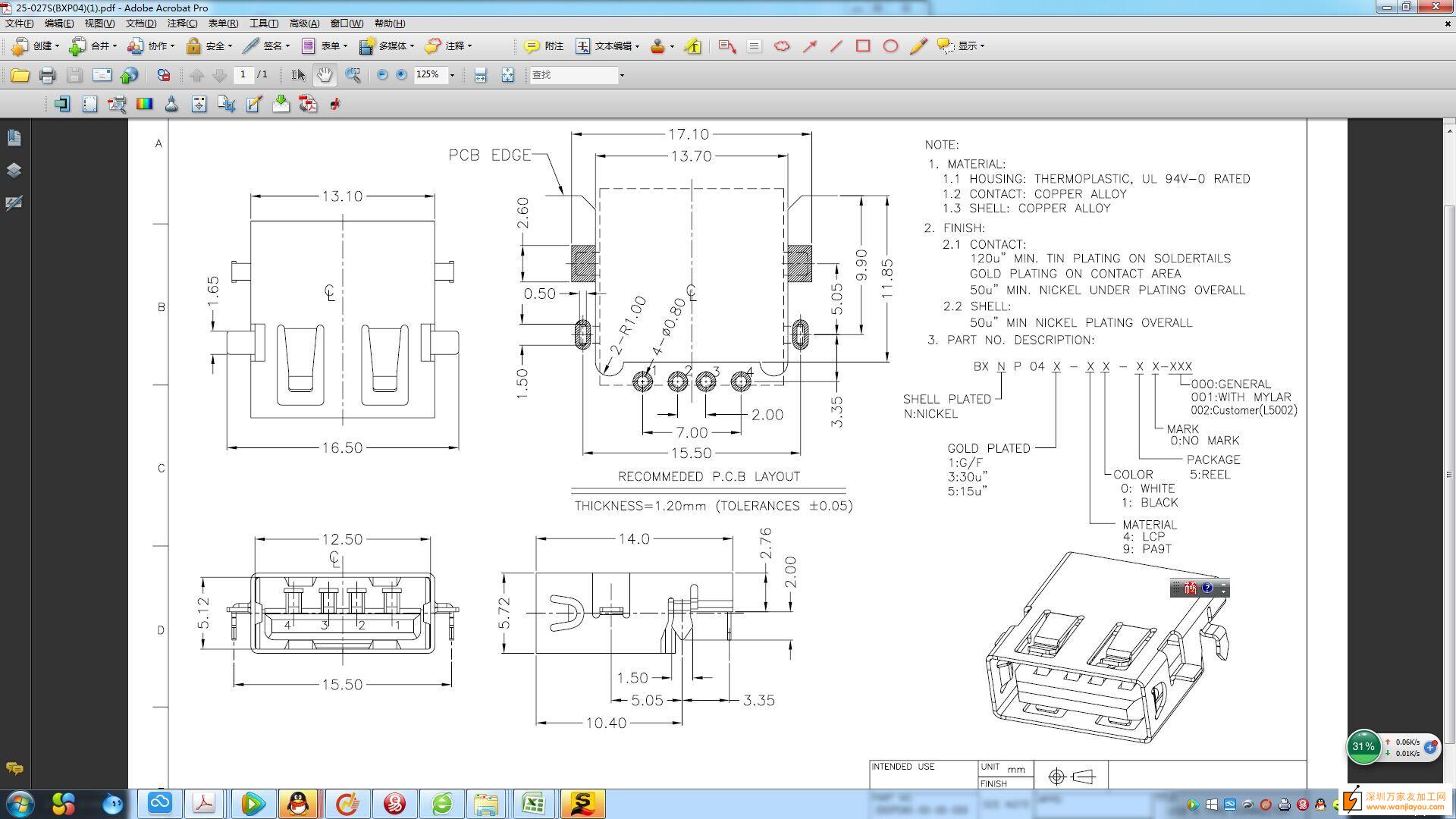1456x819 pixels.
Task: Select the pencil drawing tool
Action: (918, 46)
